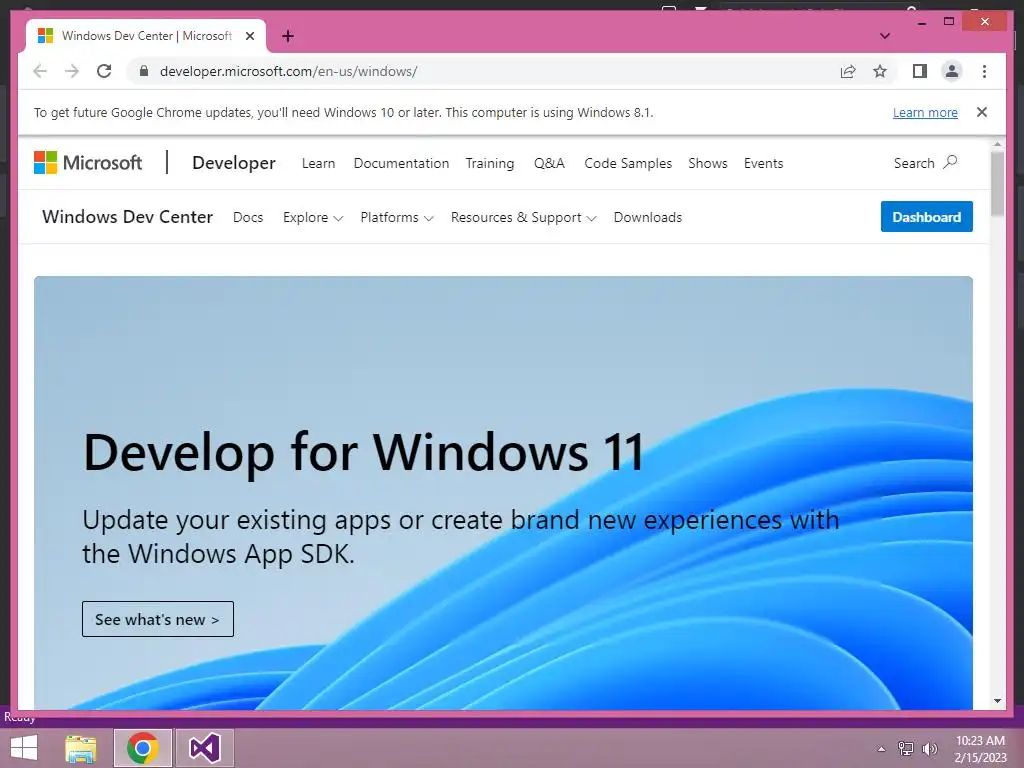Open the Training page

click(x=490, y=163)
